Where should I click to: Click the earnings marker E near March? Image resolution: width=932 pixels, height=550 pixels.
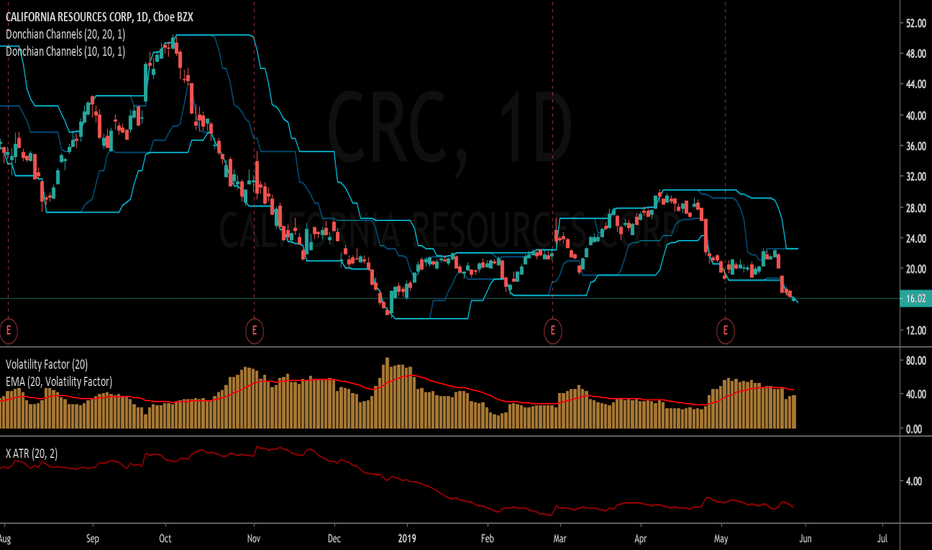pos(553,331)
